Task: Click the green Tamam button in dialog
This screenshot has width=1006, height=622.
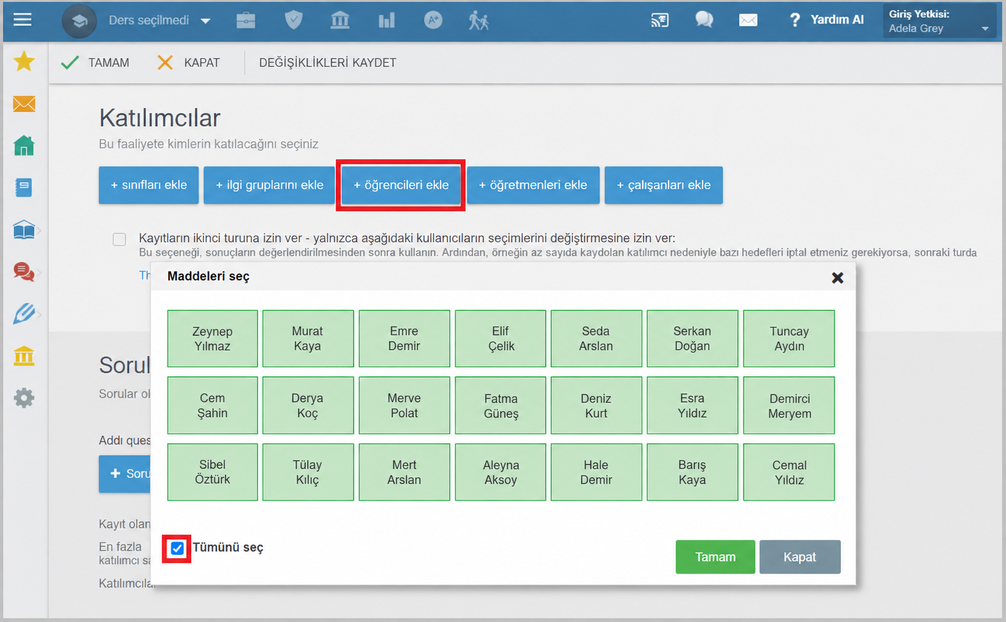Action: point(715,557)
